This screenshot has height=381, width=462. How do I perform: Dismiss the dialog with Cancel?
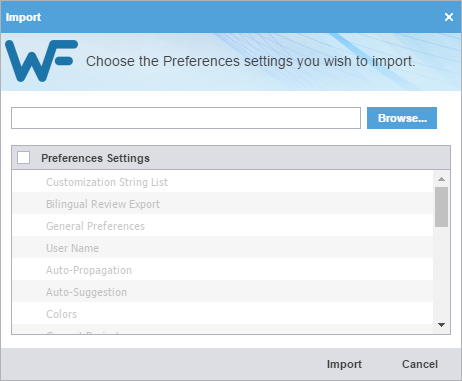point(420,364)
